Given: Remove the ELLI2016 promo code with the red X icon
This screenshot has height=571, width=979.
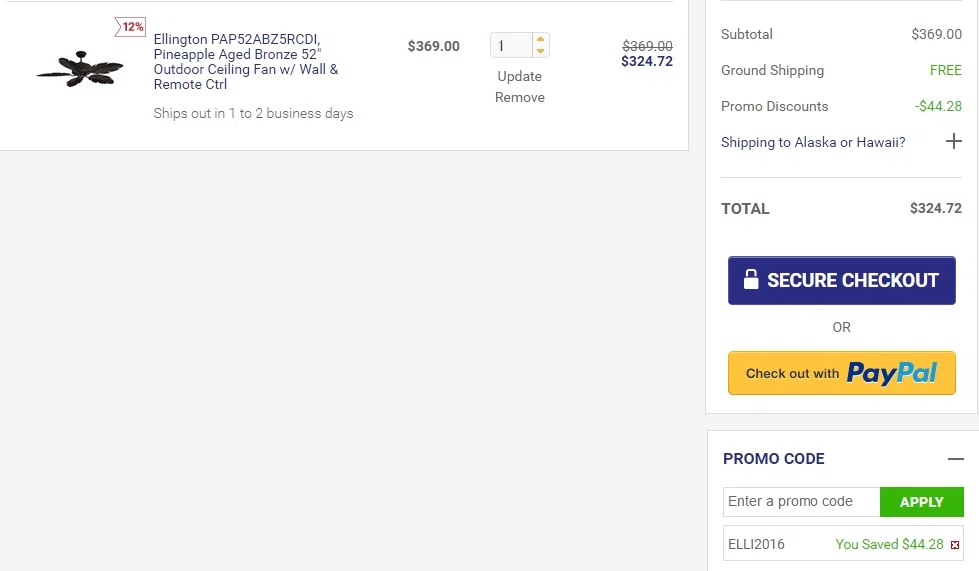Looking at the screenshot, I should point(955,545).
